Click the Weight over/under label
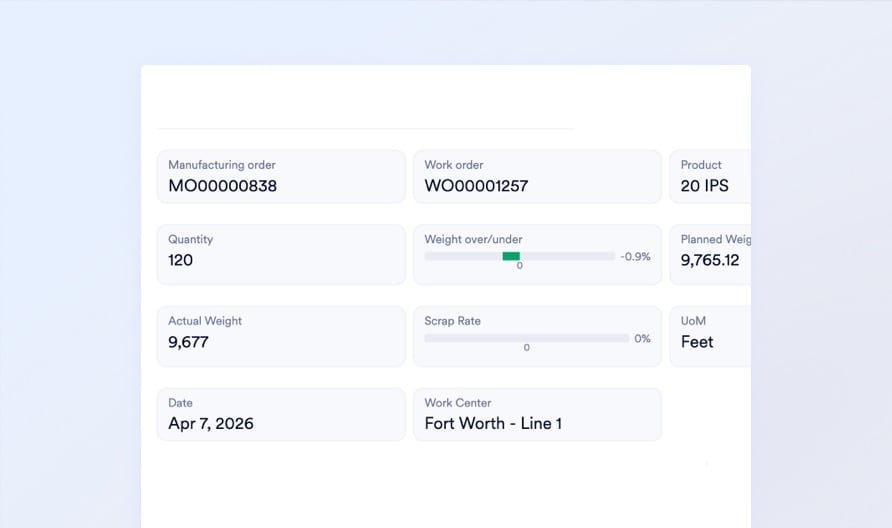The image size is (892, 528). pyautogui.click(x=473, y=240)
